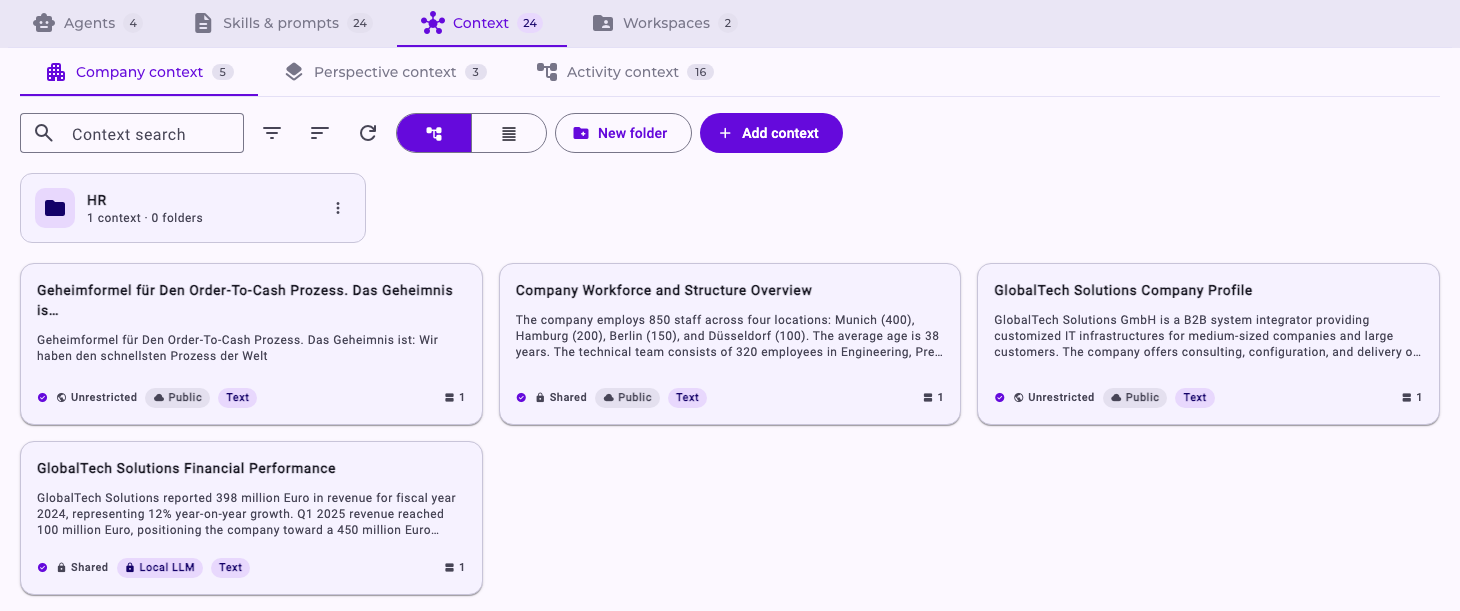1460x611 pixels.
Task: Open GlobalTech Solutions Company Profile card
Action: [1208, 344]
